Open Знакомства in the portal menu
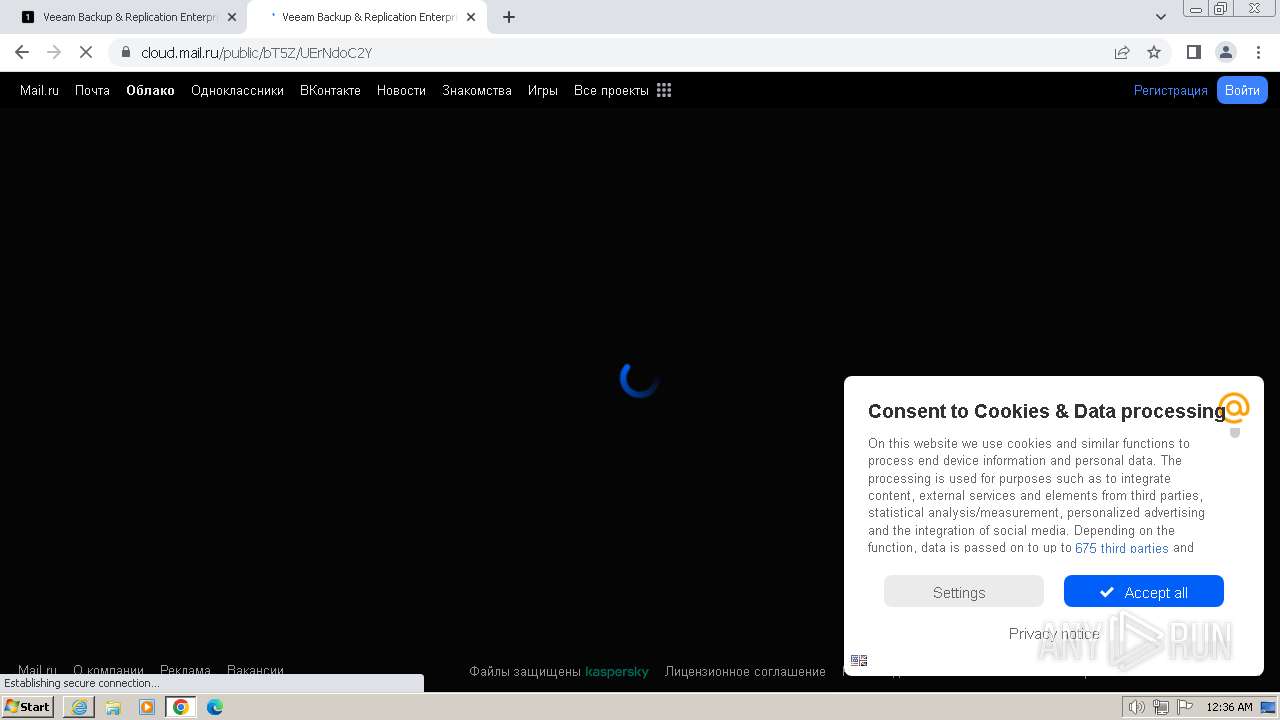This screenshot has height=720, width=1280. point(477,90)
